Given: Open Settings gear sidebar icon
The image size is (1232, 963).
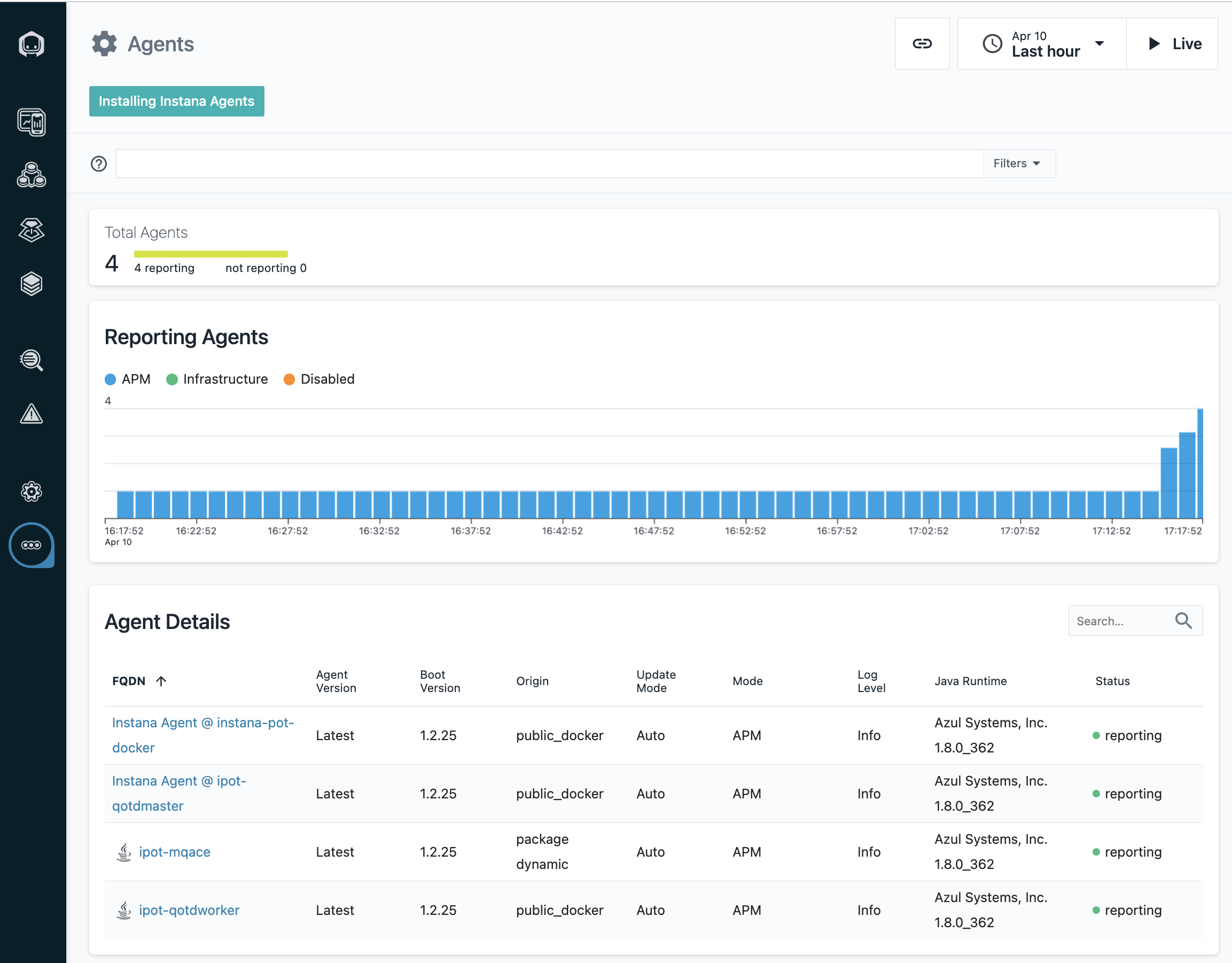Looking at the screenshot, I should (32, 491).
